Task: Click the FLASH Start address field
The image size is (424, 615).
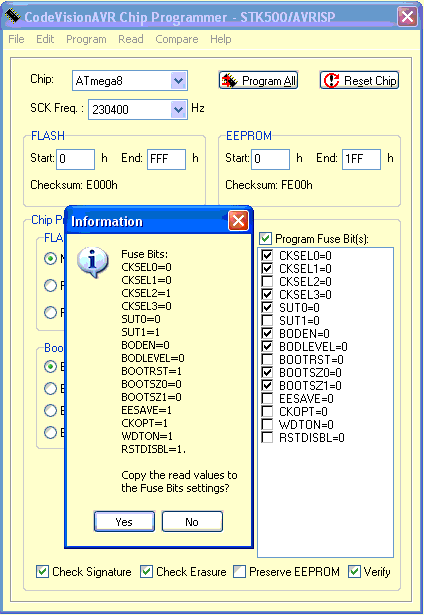Action: click(x=75, y=159)
